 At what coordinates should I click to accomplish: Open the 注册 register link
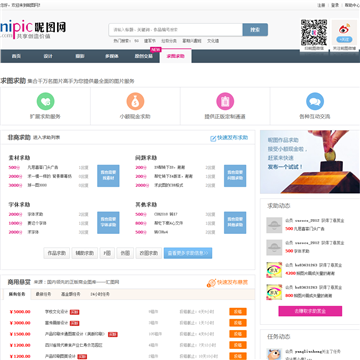point(321,5)
